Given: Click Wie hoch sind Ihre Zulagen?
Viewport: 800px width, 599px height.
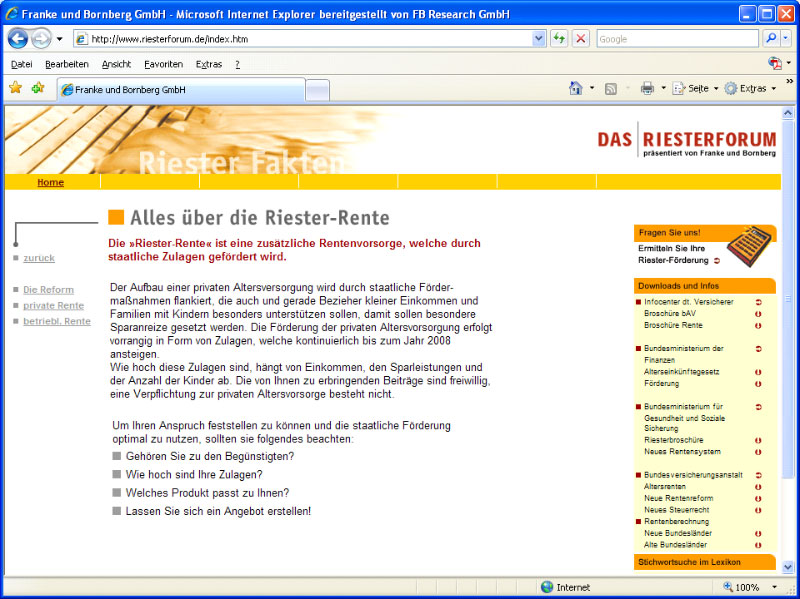Looking at the screenshot, I should coord(194,475).
